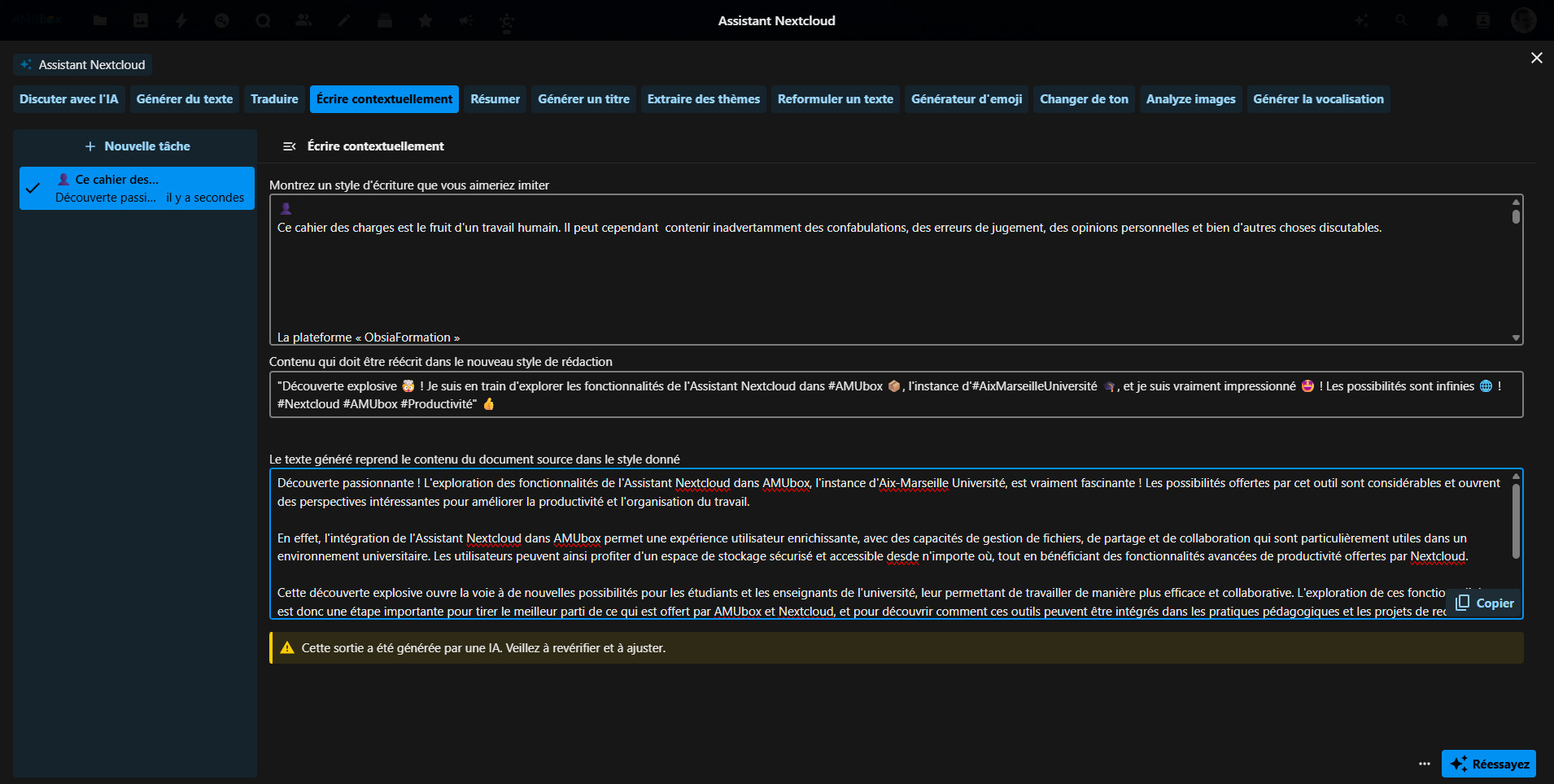
Task: Create a Nouvelle tâche
Action: [138, 146]
